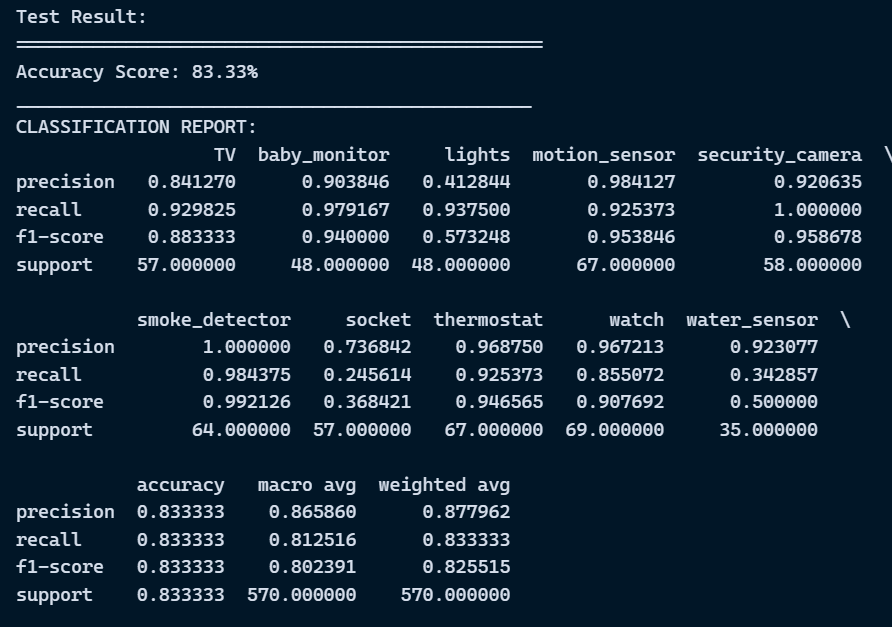Click the motion_sensor column header
Image resolution: width=892 pixels, height=627 pixels.
(x=604, y=155)
